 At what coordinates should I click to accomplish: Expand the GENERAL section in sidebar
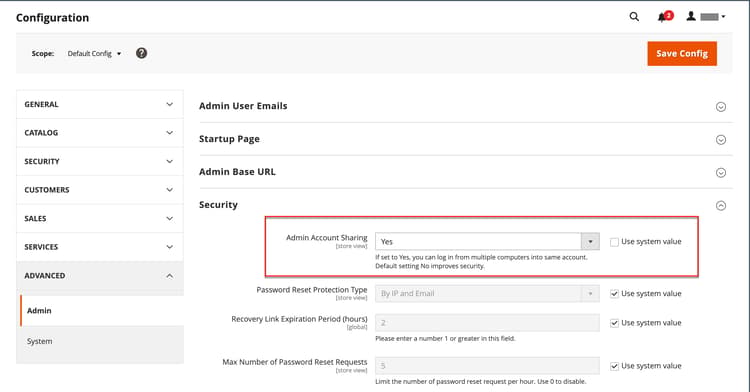click(x=99, y=104)
